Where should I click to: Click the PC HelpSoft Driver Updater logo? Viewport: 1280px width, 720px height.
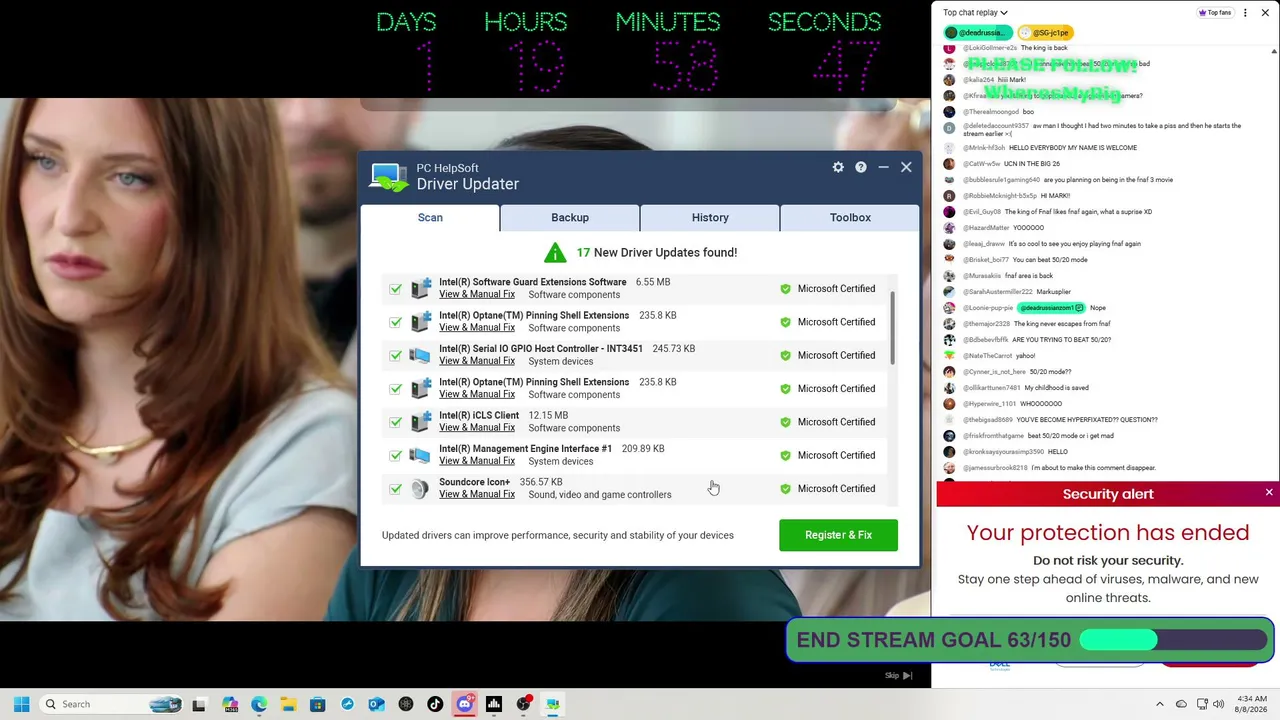(389, 177)
